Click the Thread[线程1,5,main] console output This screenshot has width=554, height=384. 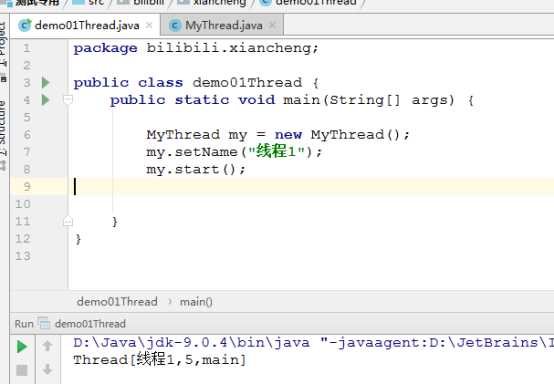pyautogui.click(x=160, y=360)
